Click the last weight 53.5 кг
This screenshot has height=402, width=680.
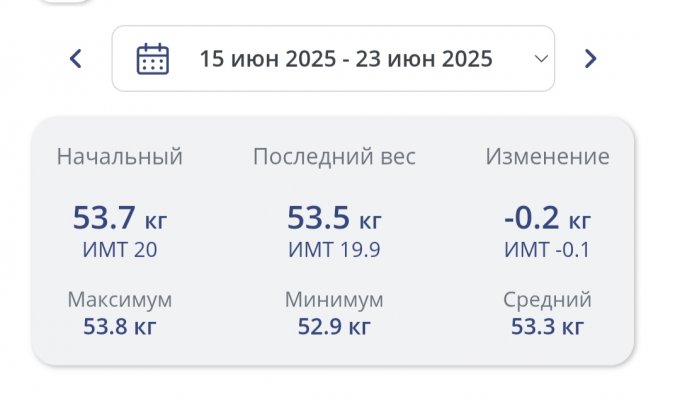click(x=334, y=218)
